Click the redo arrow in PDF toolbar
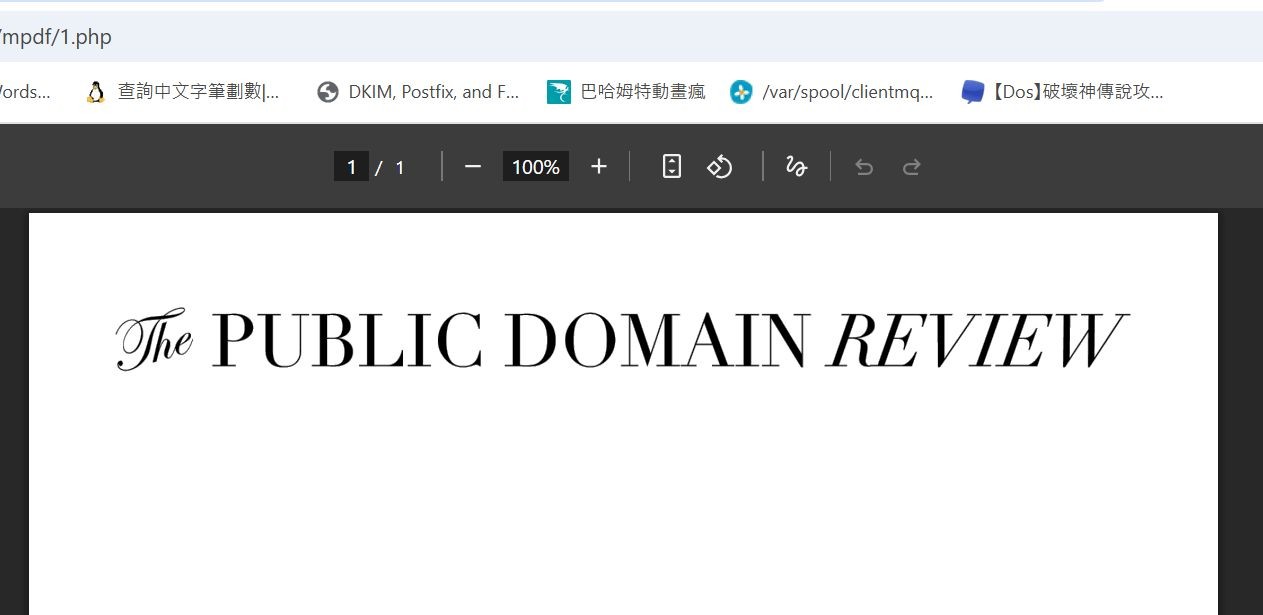This screenshot has width=1263, height=615. click(912, 167)
